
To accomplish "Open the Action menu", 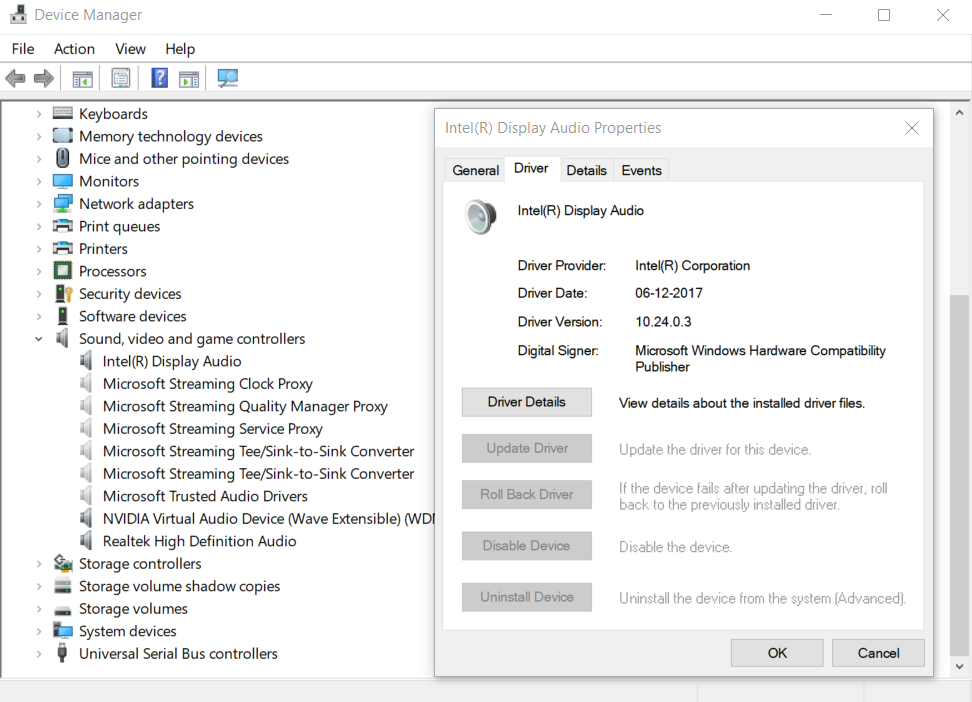I will coord(74,49).
